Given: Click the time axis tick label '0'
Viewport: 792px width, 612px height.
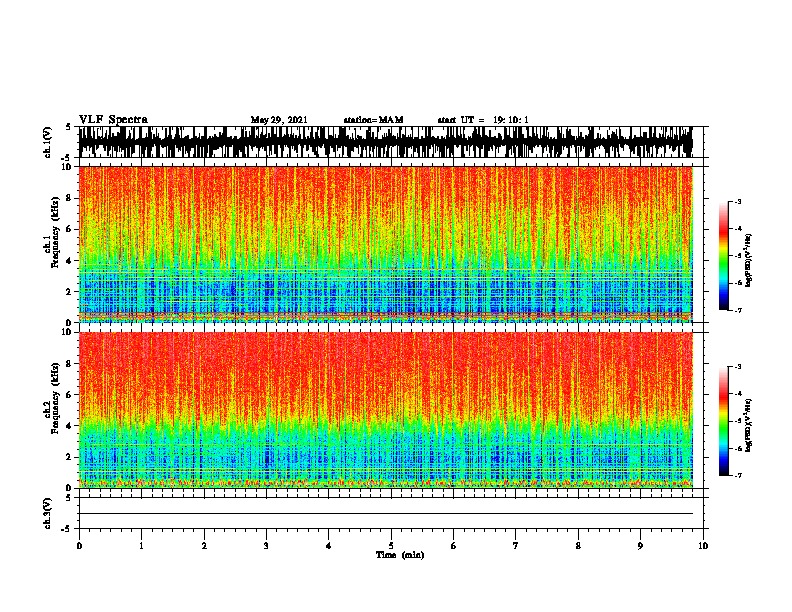Looking at the screenshot, I should pos(79,546).
